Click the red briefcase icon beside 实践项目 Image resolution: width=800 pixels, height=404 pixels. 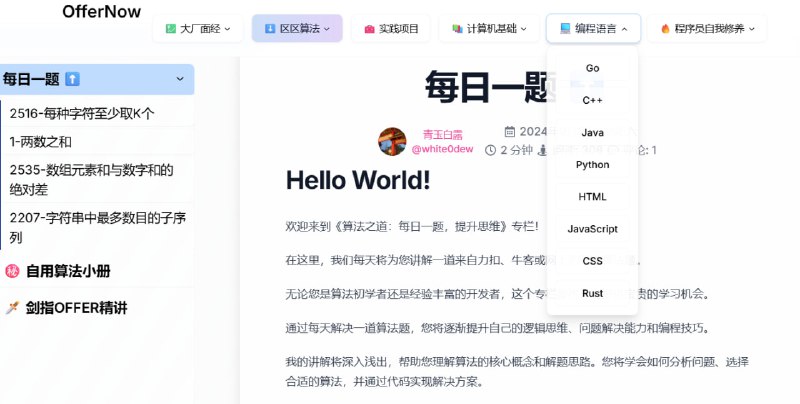[x=369, y=29]
